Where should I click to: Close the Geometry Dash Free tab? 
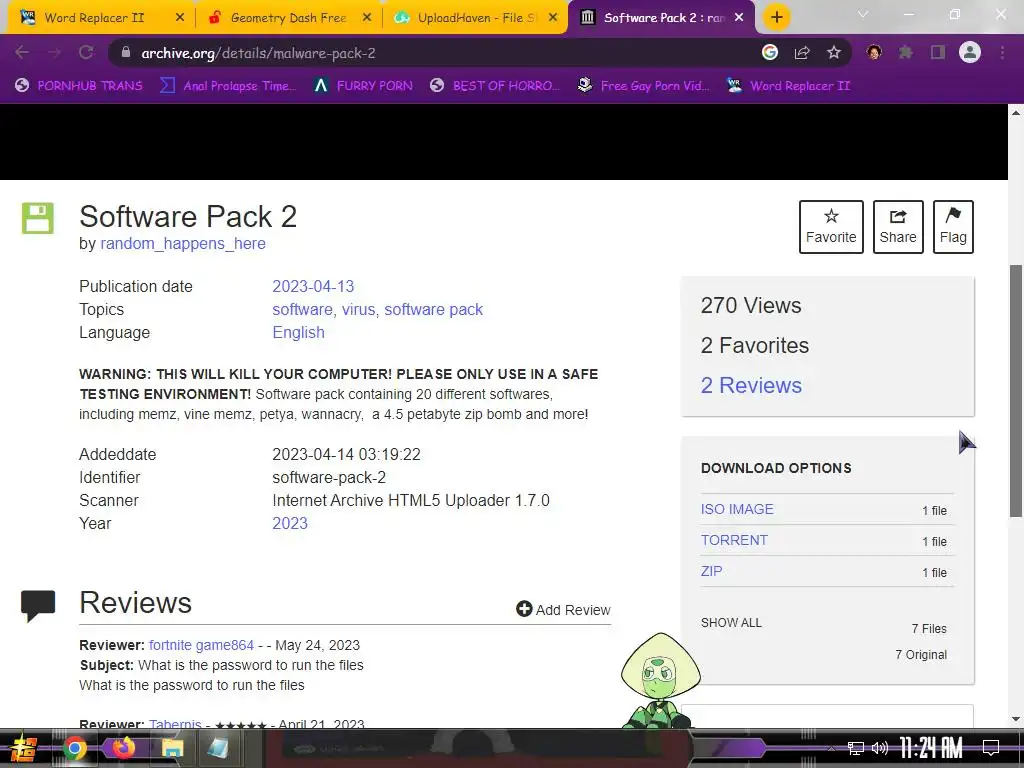pyautogui.click(x=367, y=18)
